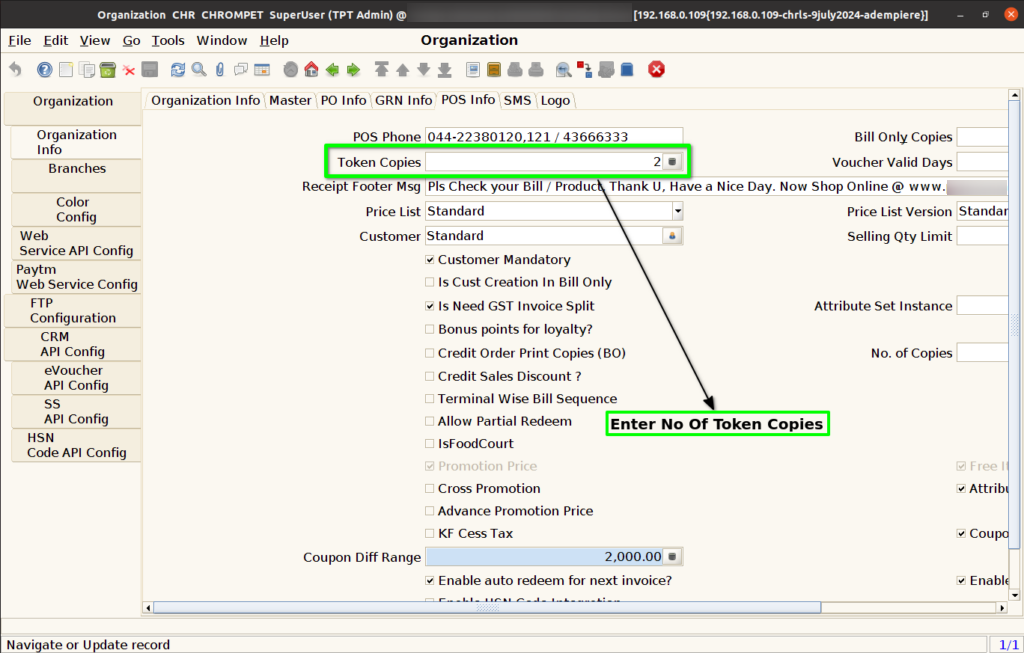
Task: Switch to the Master tab
Action: click(290, 101)
